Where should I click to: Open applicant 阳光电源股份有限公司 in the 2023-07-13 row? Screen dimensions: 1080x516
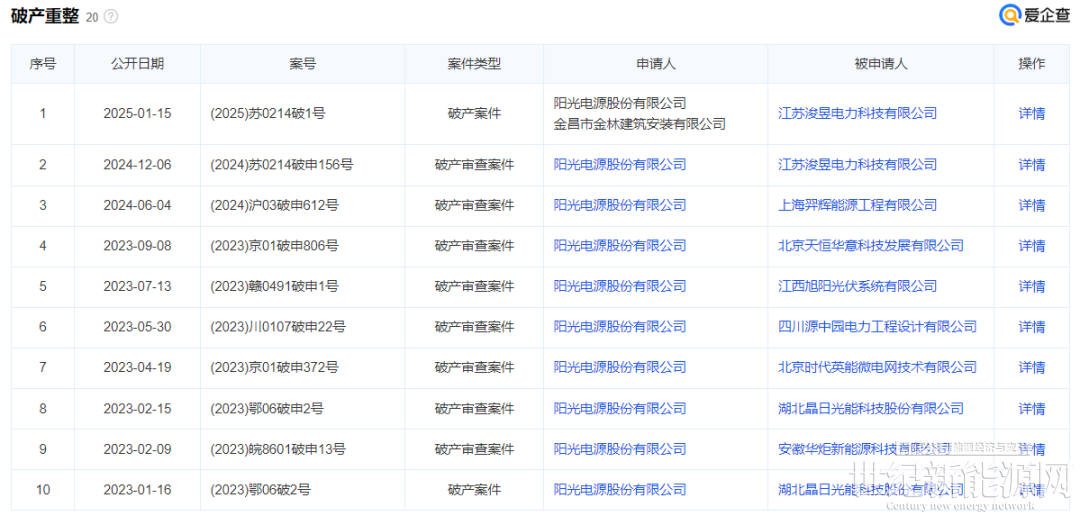[x=620, y=286]
